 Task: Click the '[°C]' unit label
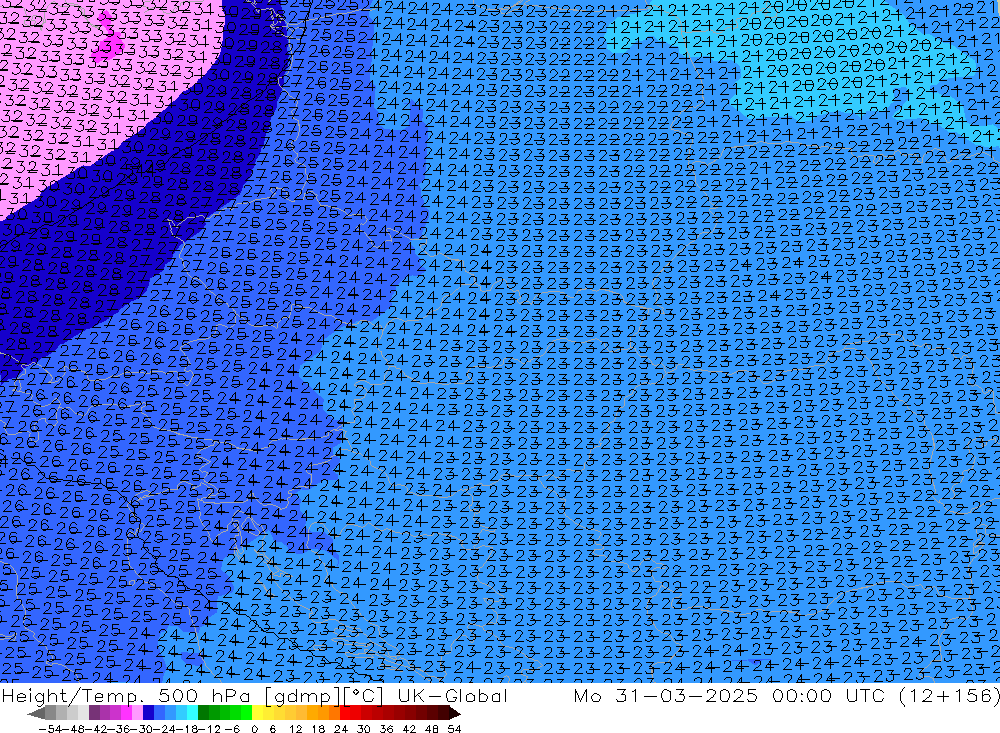tap(364, 696)
